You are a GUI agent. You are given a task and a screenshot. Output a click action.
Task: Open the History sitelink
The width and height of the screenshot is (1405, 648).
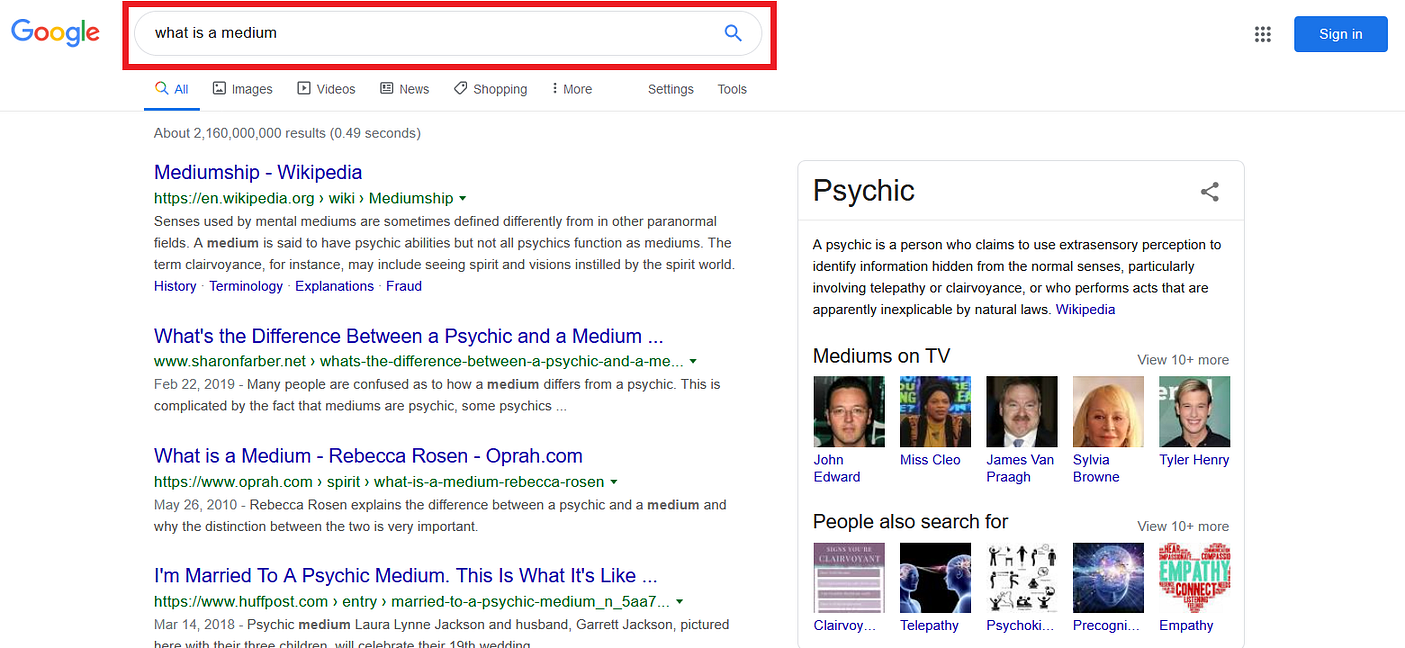coord(175,286)
